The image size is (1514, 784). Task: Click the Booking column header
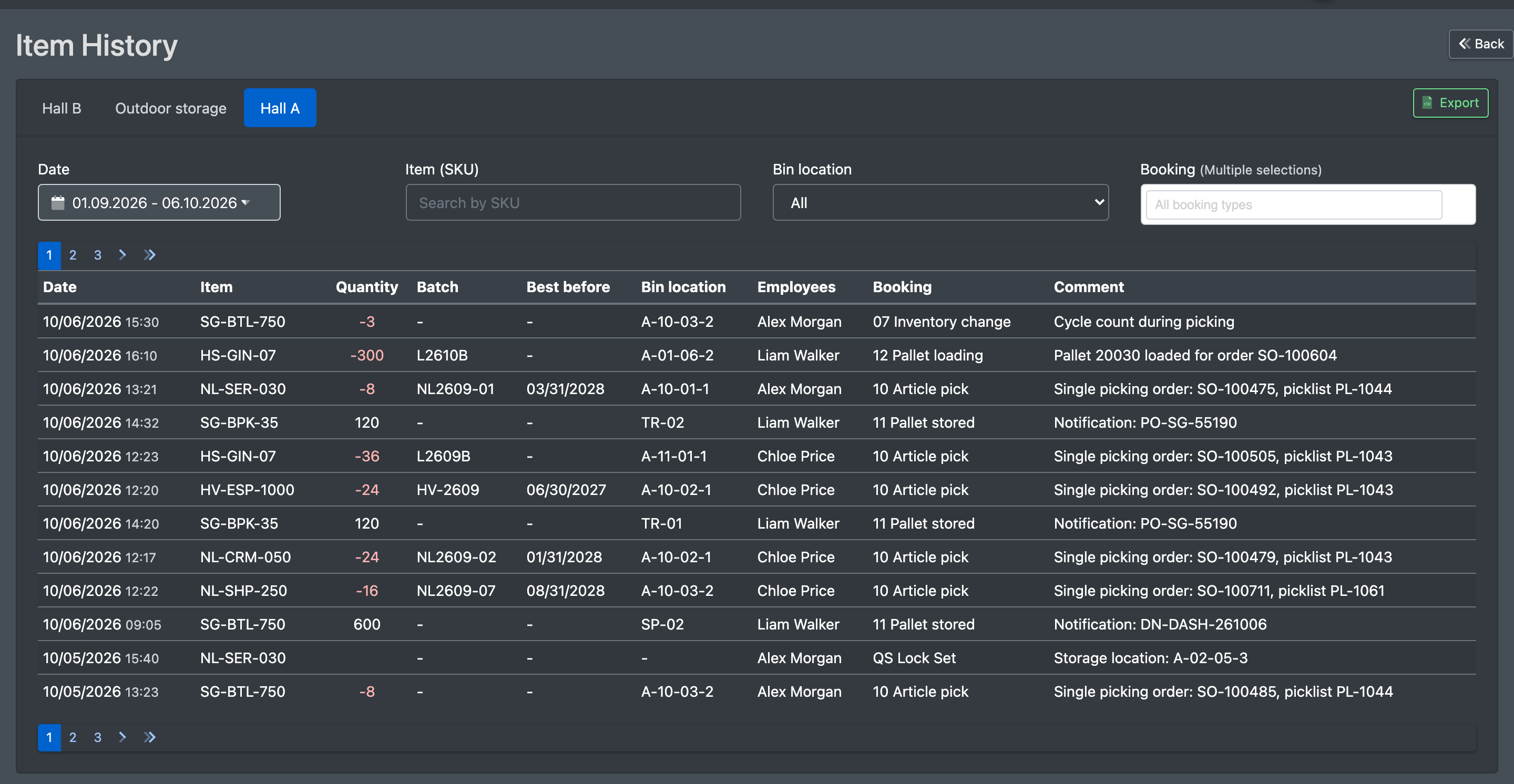click(x=902, y=287)
